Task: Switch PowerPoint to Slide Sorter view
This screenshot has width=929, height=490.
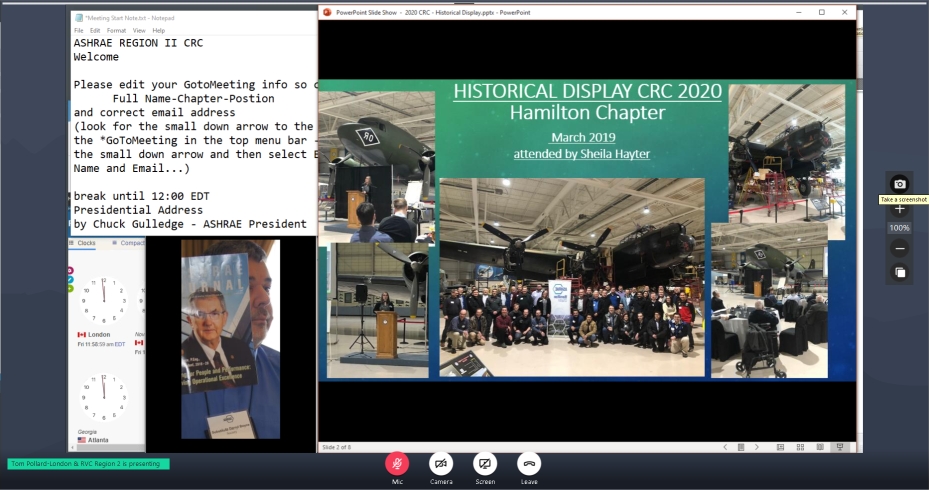Action: 800,447
